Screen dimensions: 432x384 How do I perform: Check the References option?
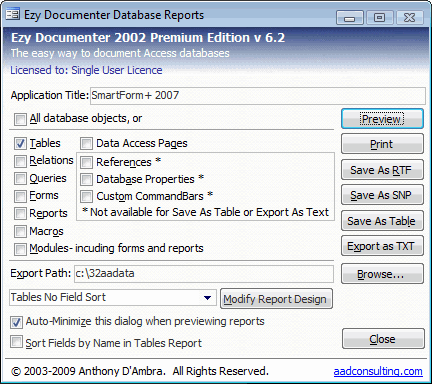(86, 162)
